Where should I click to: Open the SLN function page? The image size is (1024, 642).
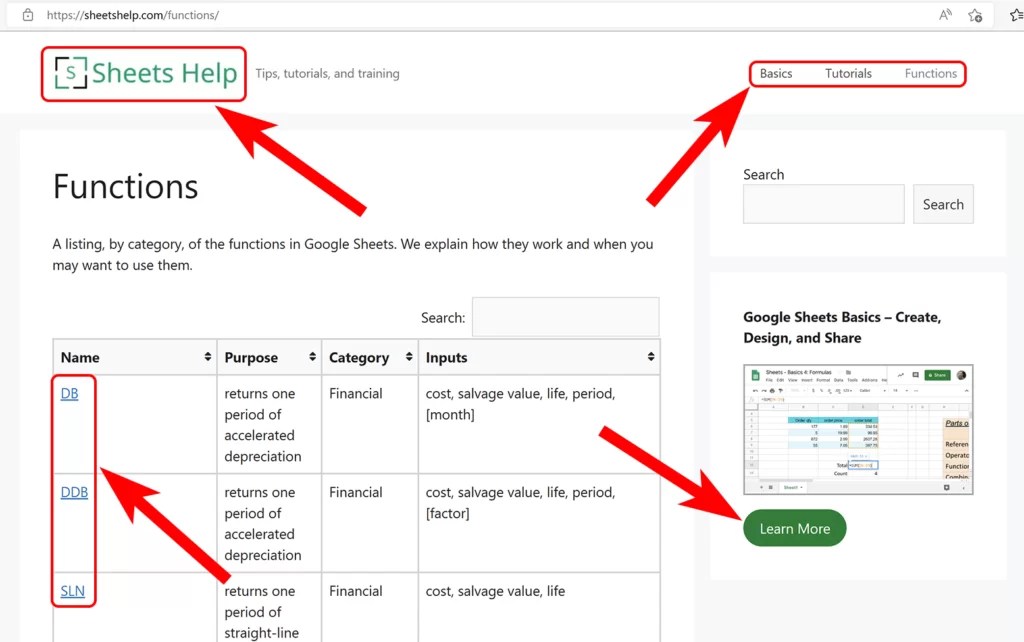pos(73,591)
